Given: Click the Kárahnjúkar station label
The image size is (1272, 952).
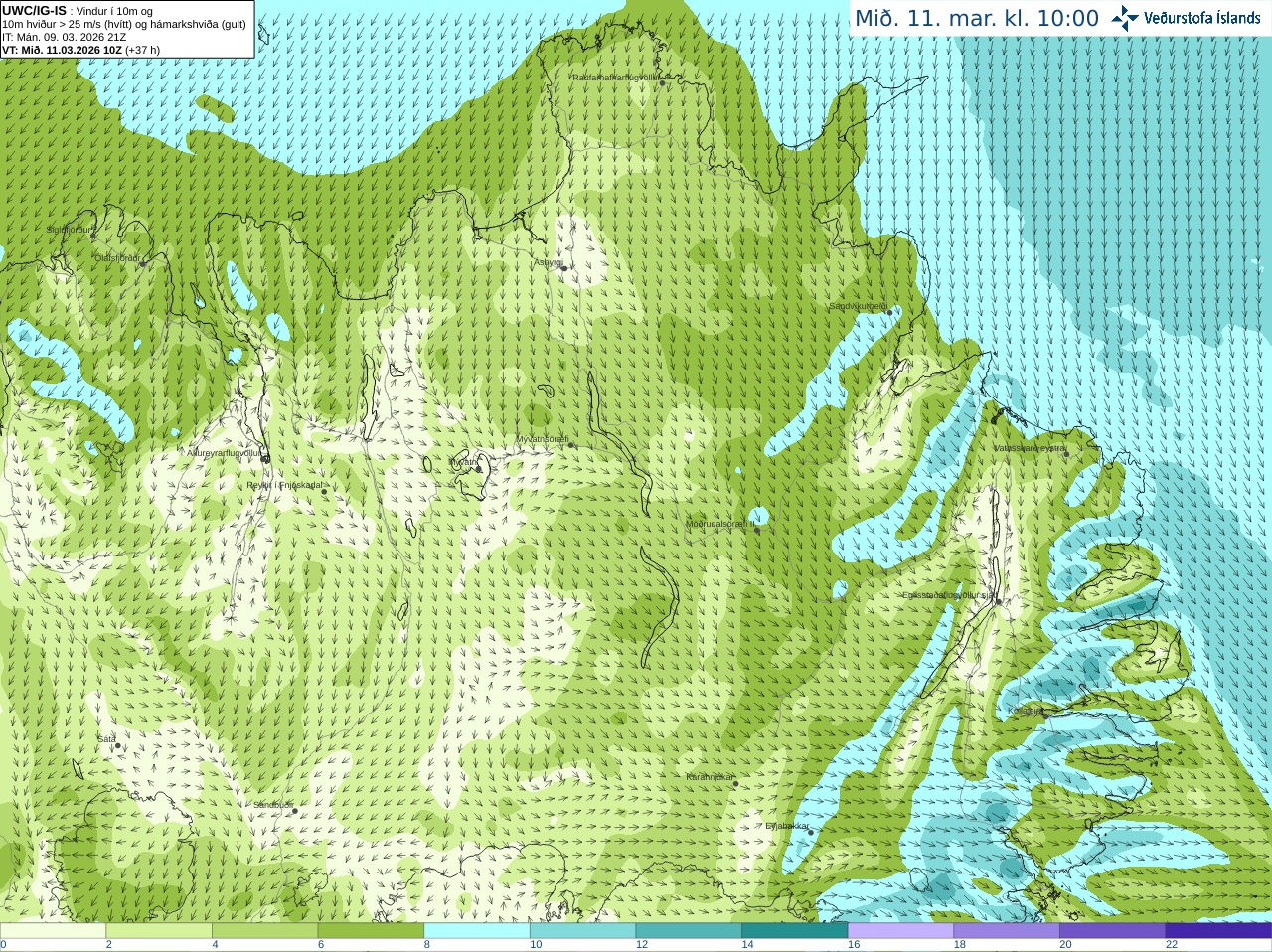Looking at the screenshot, I should coord(710,777).
